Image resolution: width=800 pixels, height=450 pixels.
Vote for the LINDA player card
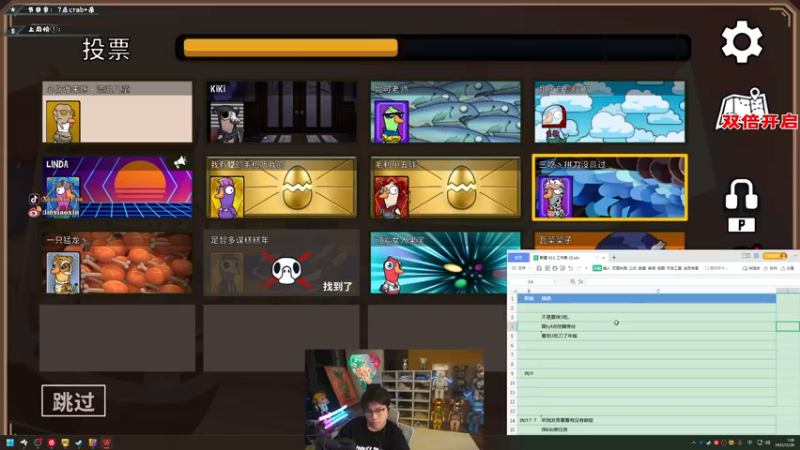click(117, 187)
